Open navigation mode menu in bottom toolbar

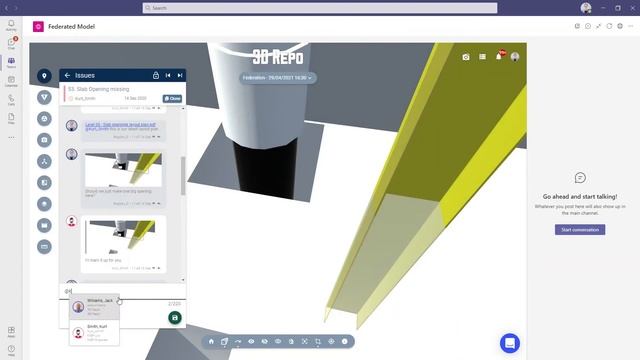pos(238,341)
